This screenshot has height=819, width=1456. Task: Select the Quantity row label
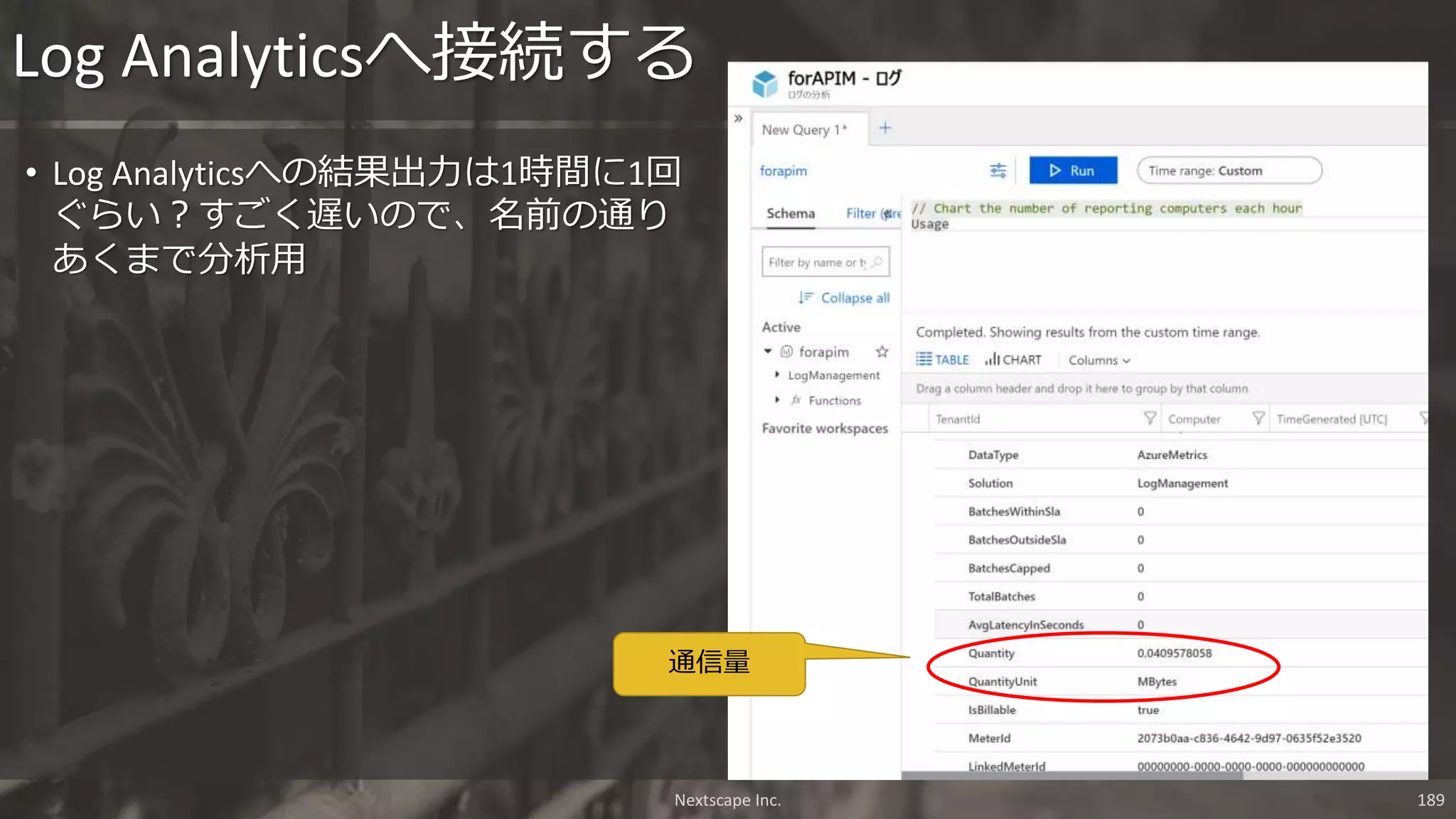pyautogui.click(x=991, y=653)
